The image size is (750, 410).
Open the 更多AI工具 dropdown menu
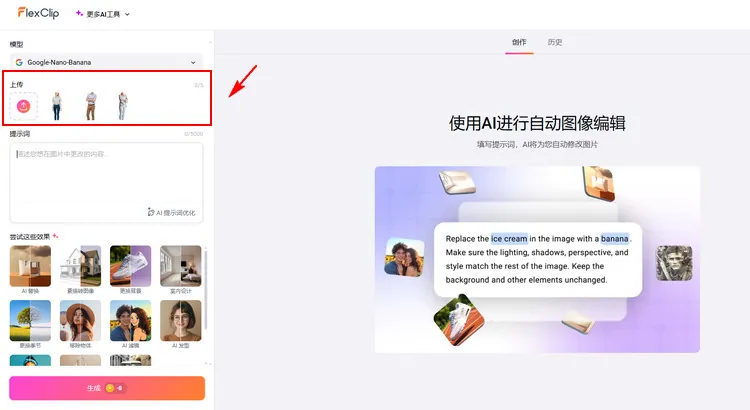pyautogui.click(x=103, y=14)
